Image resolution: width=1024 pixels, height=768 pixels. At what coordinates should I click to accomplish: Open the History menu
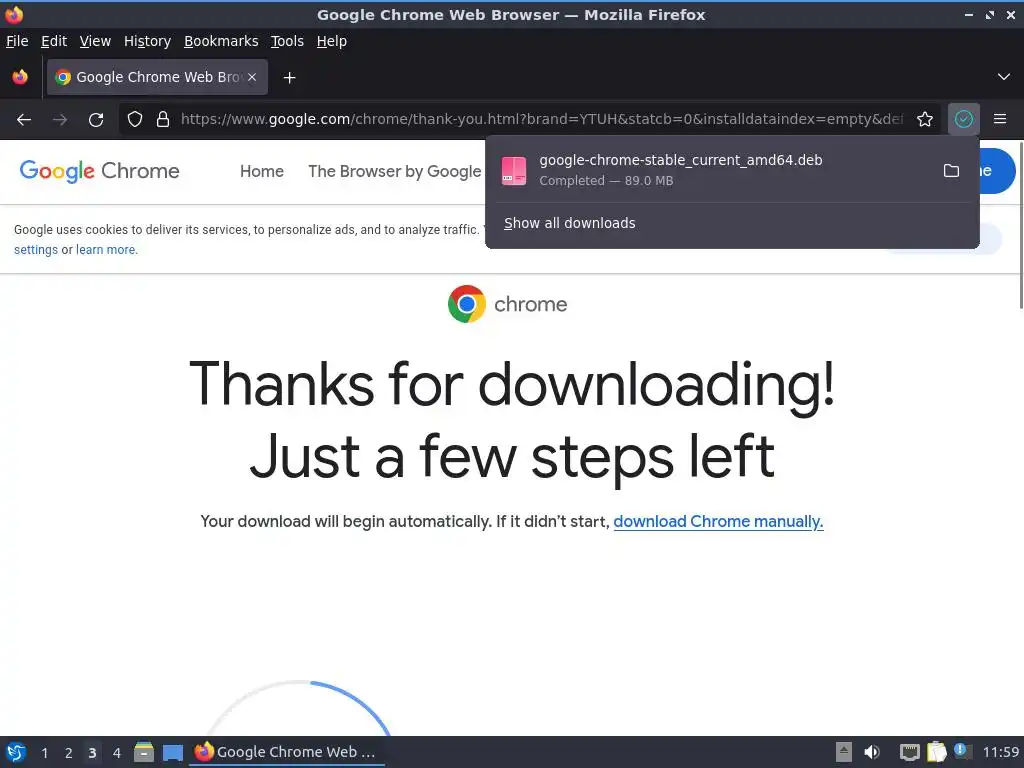(x=147, y=41)
